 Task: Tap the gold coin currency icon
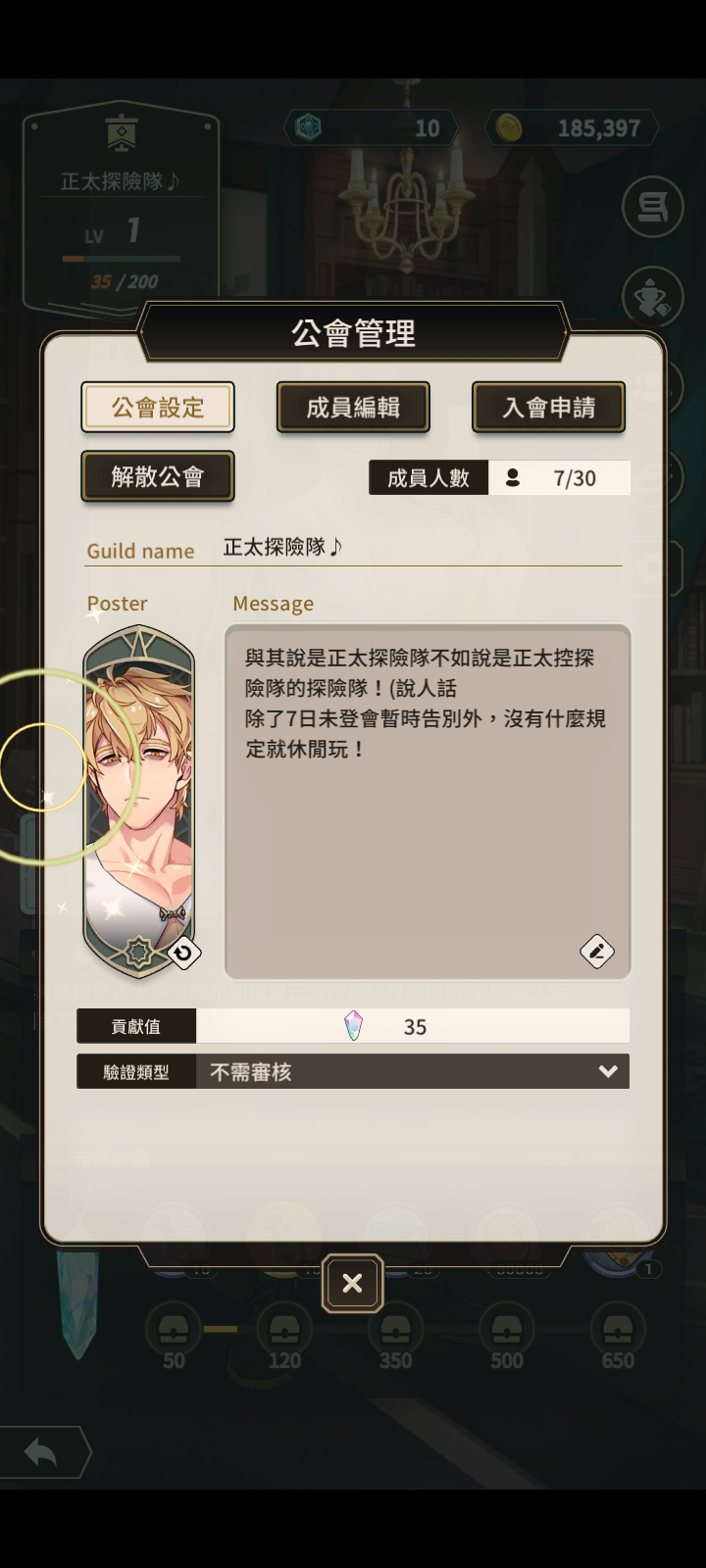509,127
